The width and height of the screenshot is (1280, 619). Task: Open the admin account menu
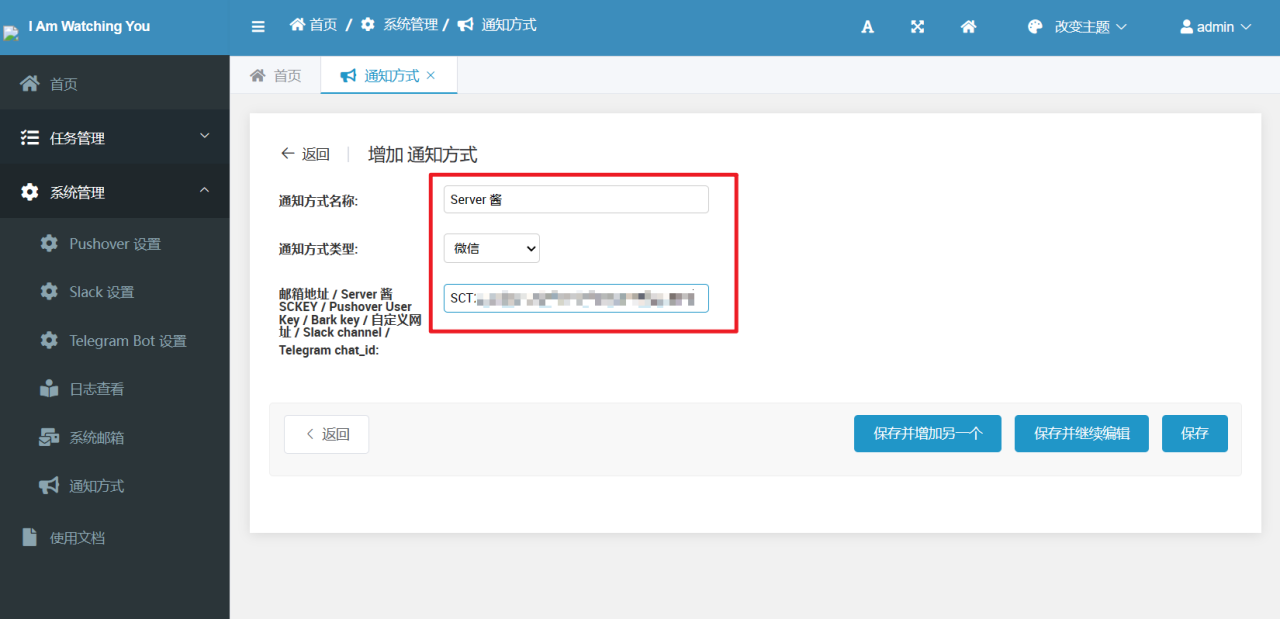[x=1215, y=26]
